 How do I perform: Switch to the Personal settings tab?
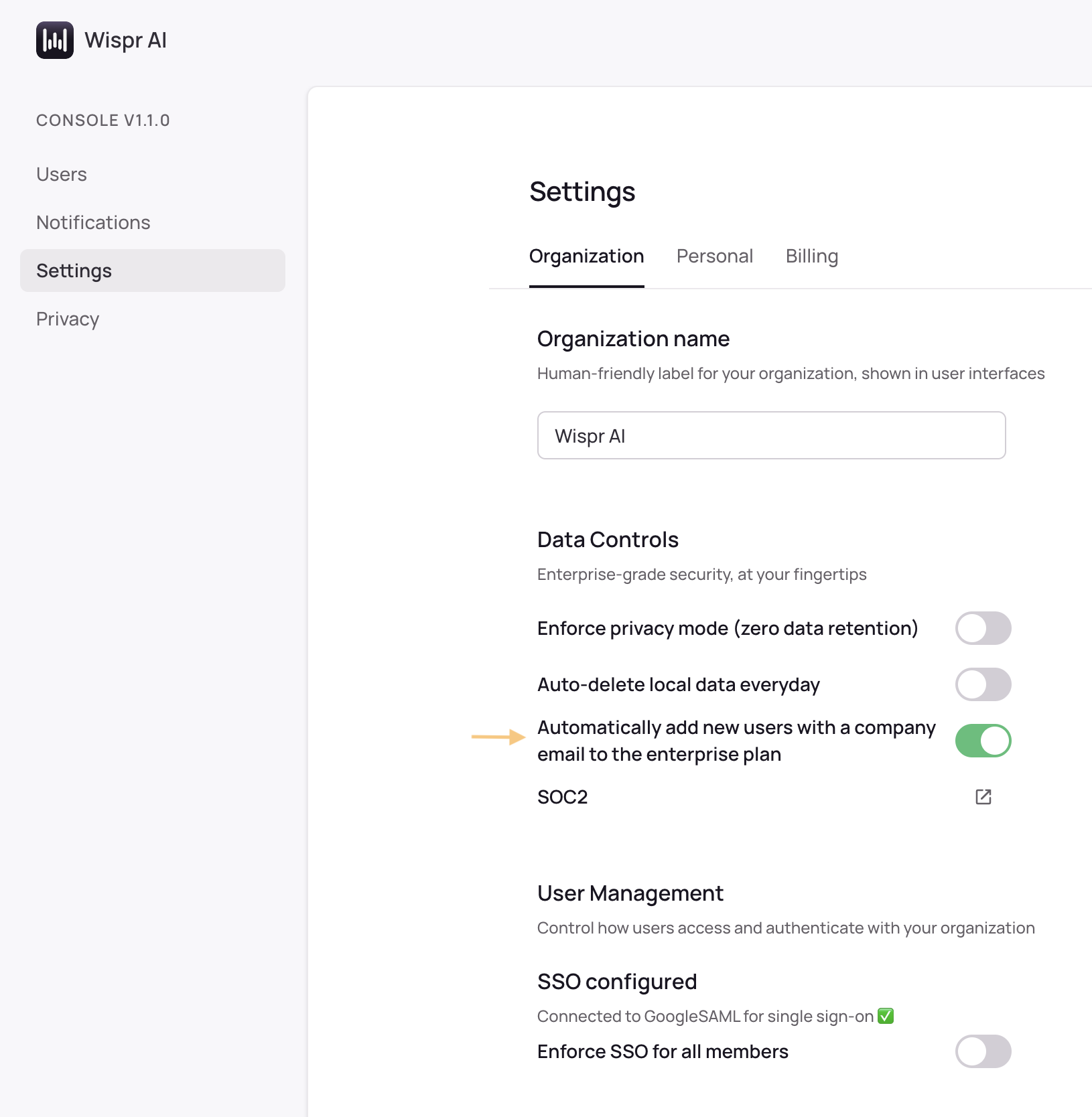tap(714, 256)
